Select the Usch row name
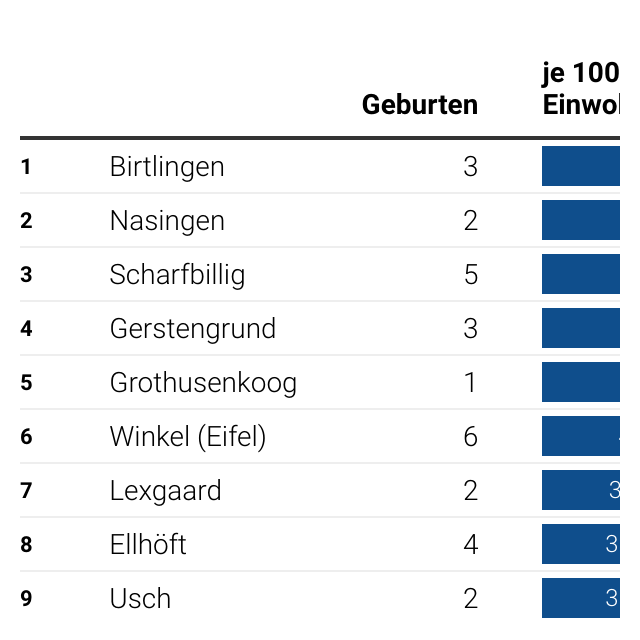The image size is (640, 640). pyautogui.click(x=140, y=599)
